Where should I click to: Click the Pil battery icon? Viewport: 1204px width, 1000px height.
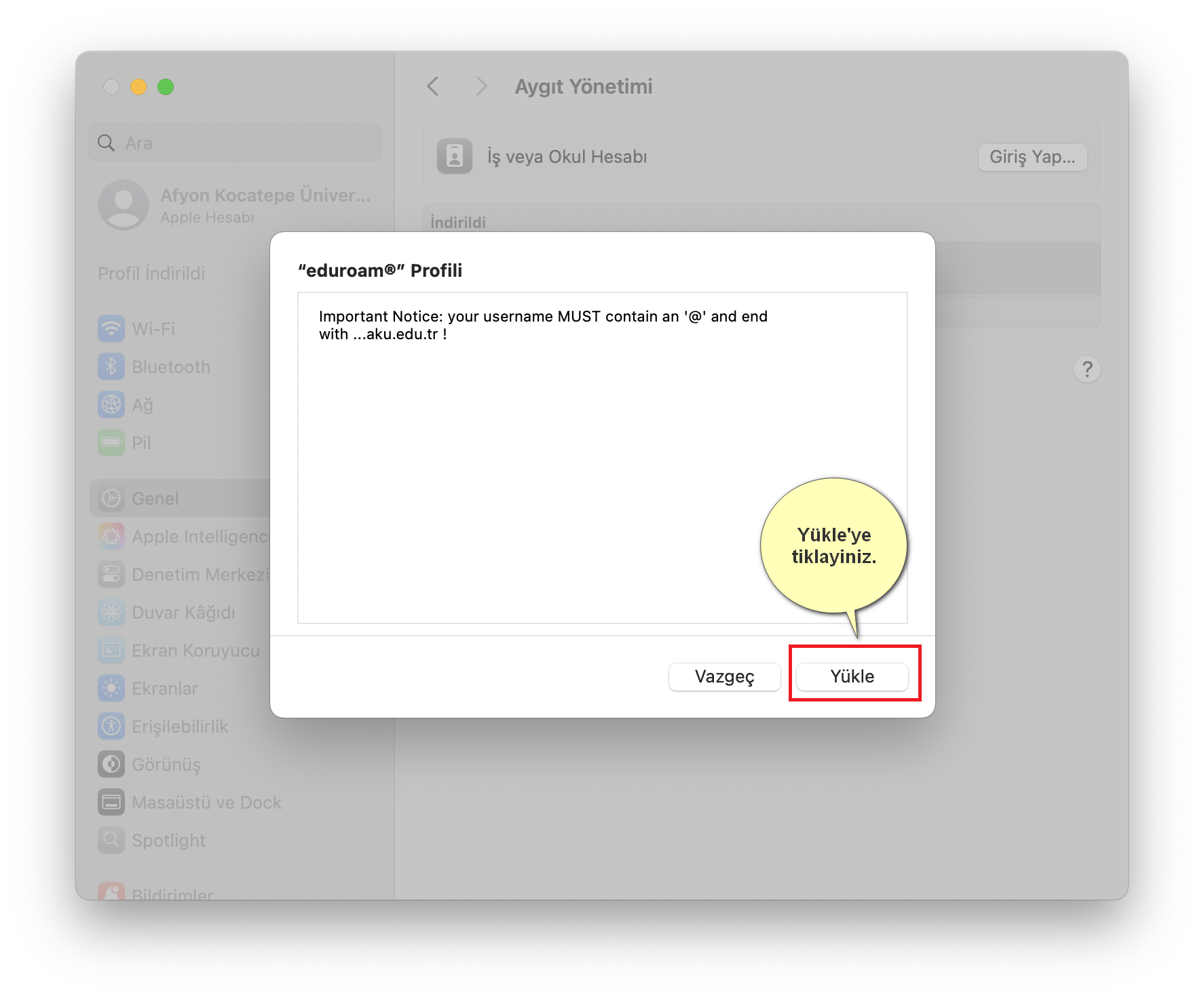click(x=111, y=443)
